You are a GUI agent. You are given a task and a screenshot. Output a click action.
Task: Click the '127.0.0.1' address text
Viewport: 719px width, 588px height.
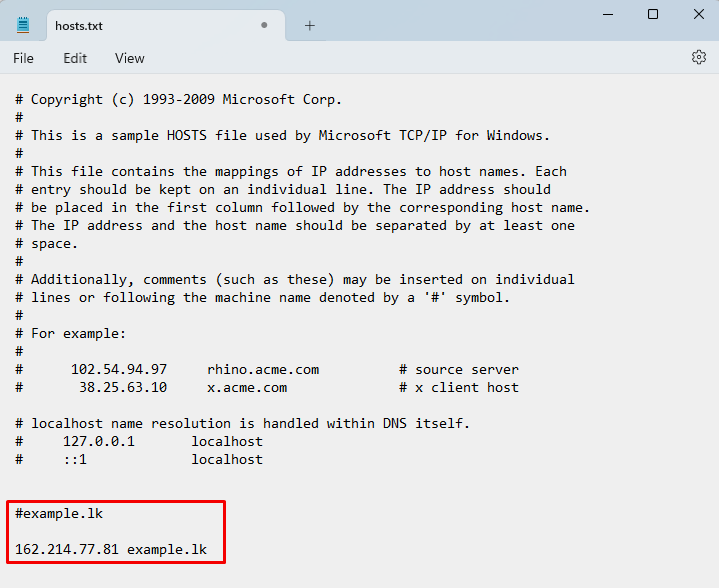99,441
